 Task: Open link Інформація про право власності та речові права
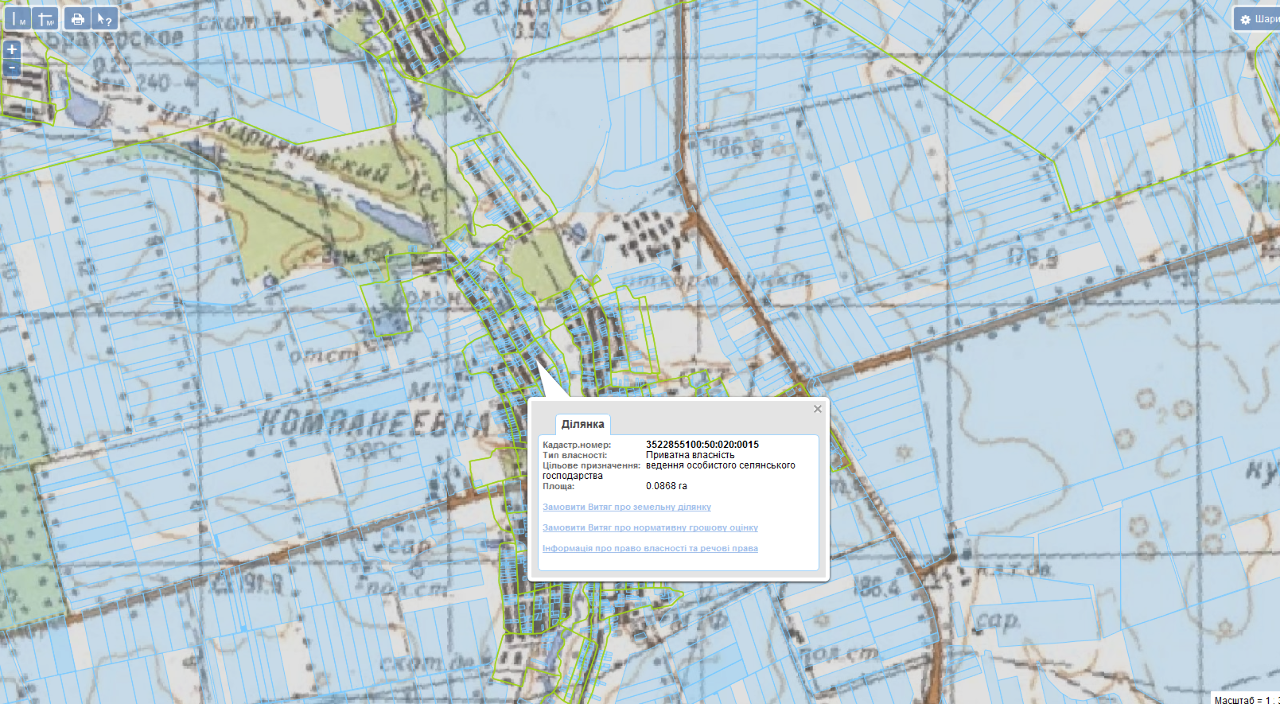pyautogui.click(x=650, y=548)
